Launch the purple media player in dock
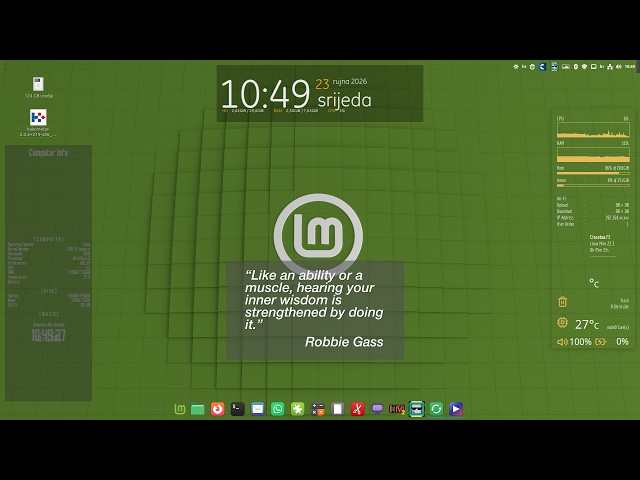Screen dimensions: 640x480 tap(456, 409)
